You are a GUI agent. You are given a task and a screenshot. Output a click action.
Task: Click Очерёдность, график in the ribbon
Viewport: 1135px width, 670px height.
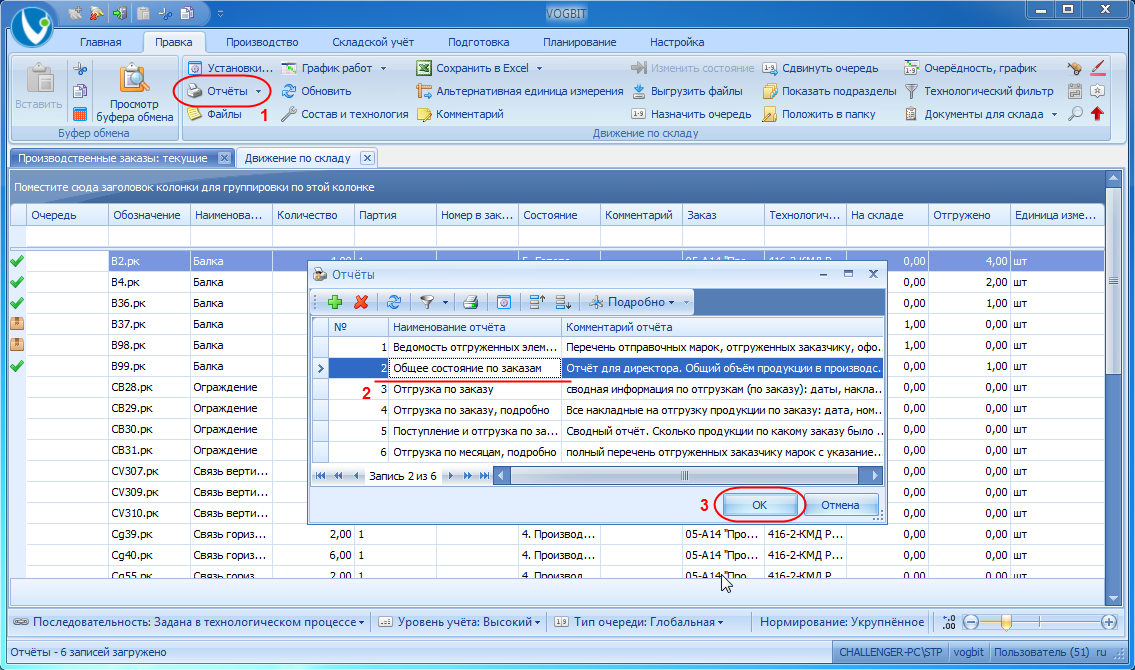point(970,68)
